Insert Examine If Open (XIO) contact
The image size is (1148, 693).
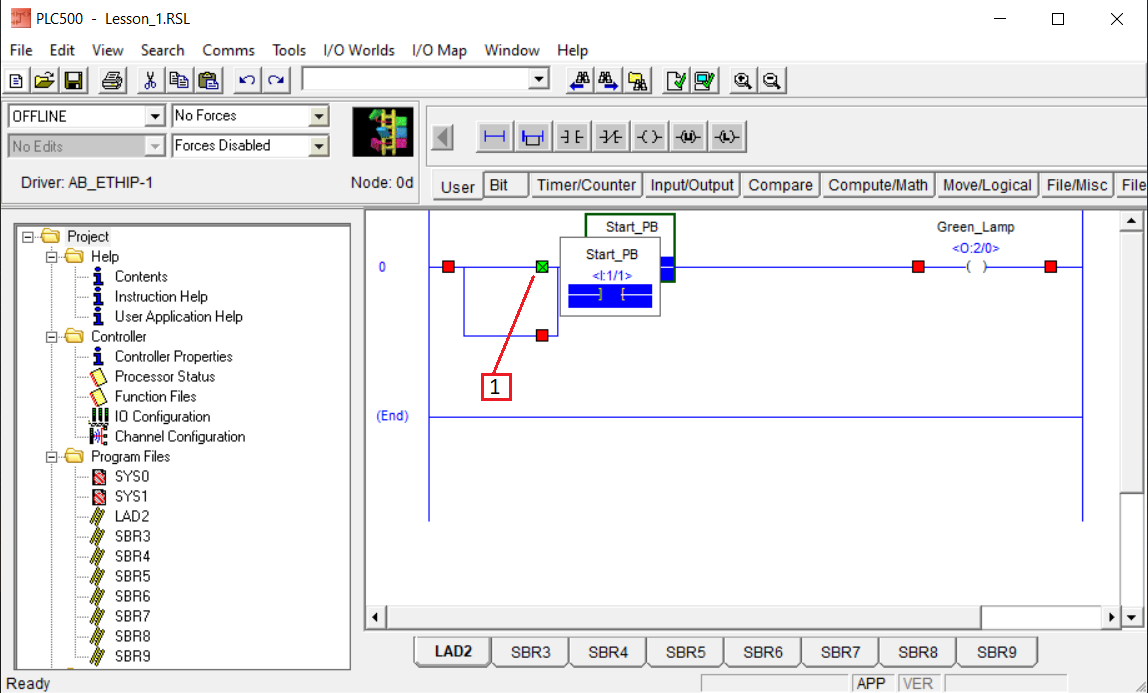[610, 137]
